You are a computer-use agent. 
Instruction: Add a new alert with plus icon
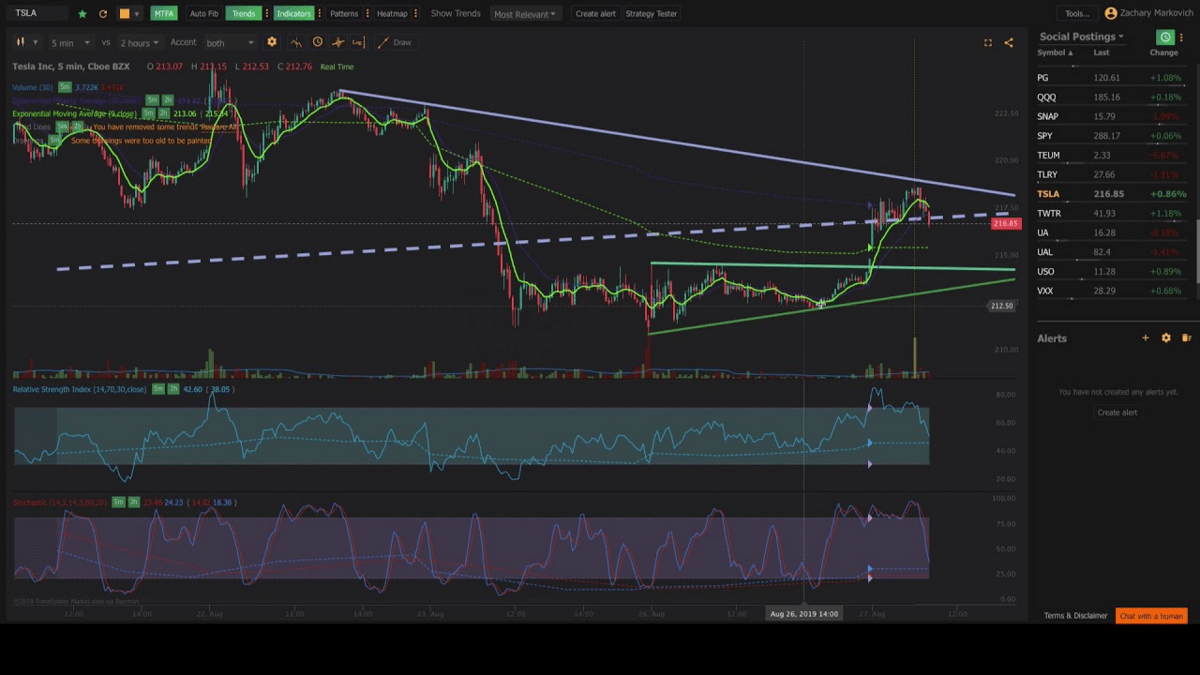point(1146,338)
